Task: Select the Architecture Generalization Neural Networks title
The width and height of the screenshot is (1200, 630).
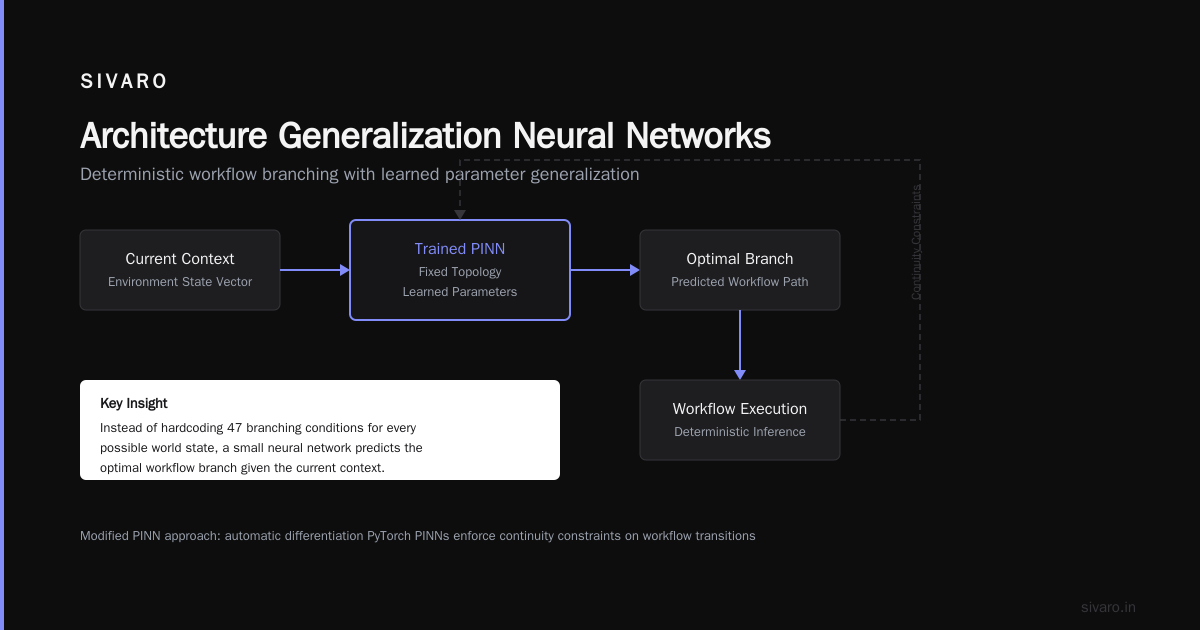Action: (x=425, y=135)
